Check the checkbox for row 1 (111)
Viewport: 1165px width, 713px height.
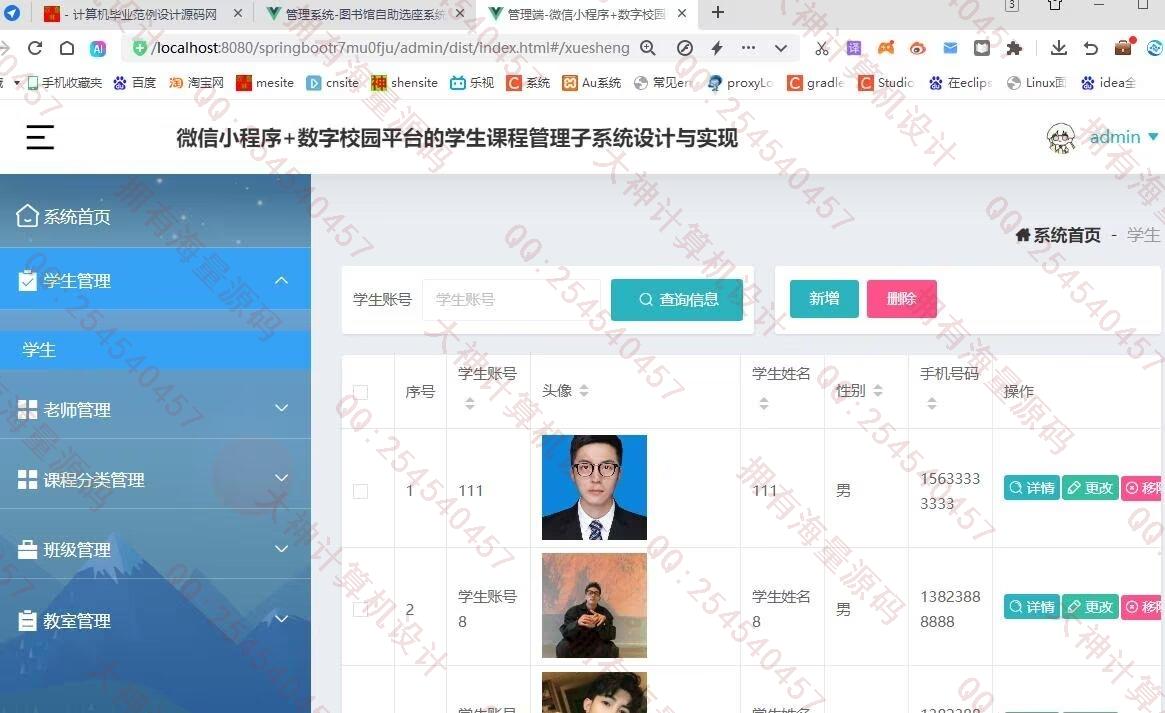360,491
